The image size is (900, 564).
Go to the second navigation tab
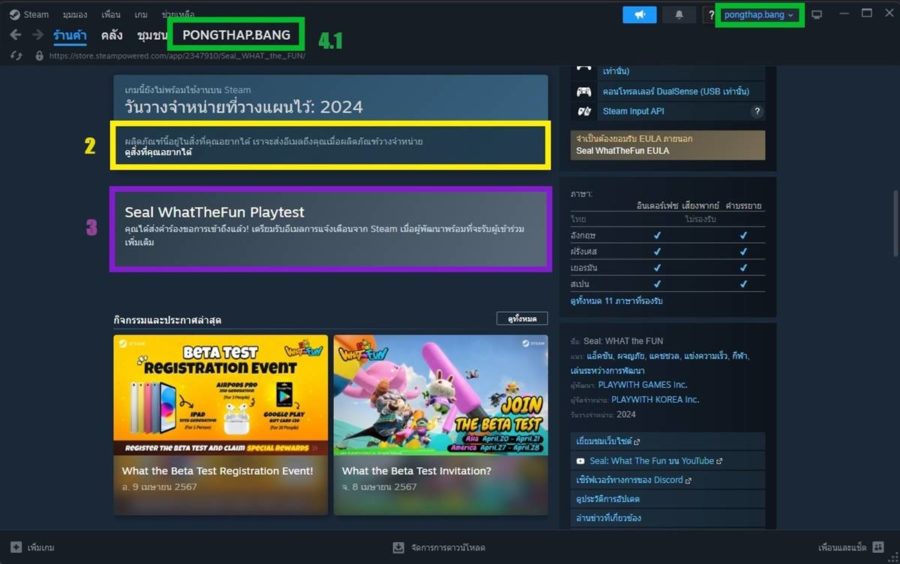pos(111,35)
